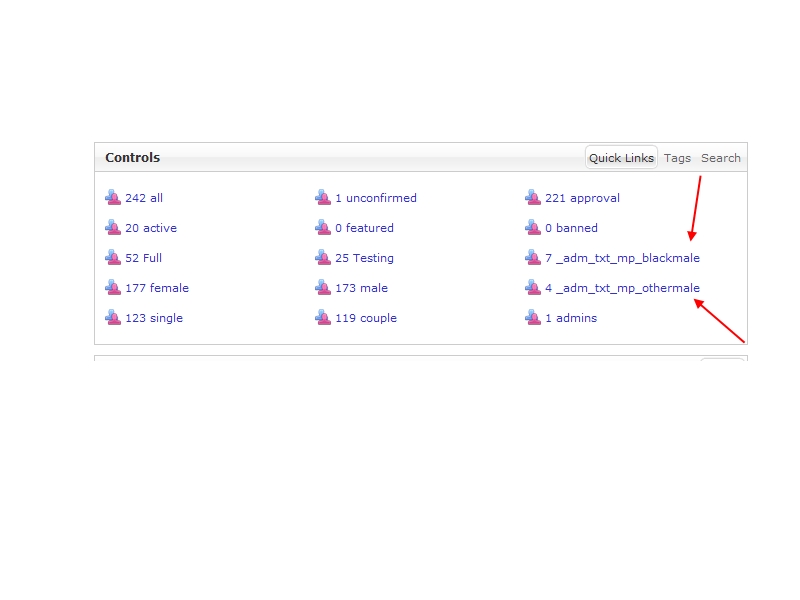Image resolution: width=800 pixels, height=600 pixels.
Task: Open the Search tab
Action: (x=720, y=158)
